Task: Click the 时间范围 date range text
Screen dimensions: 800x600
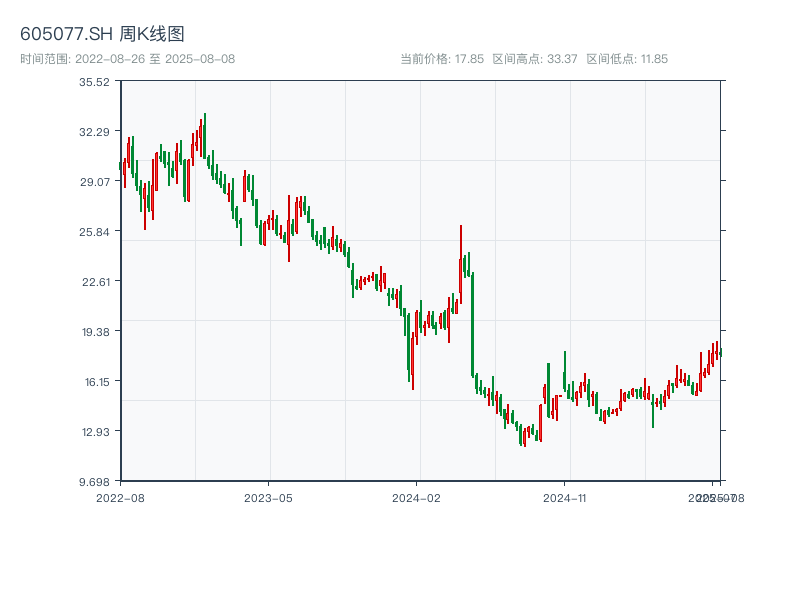Action: click(x=127, y=59)
